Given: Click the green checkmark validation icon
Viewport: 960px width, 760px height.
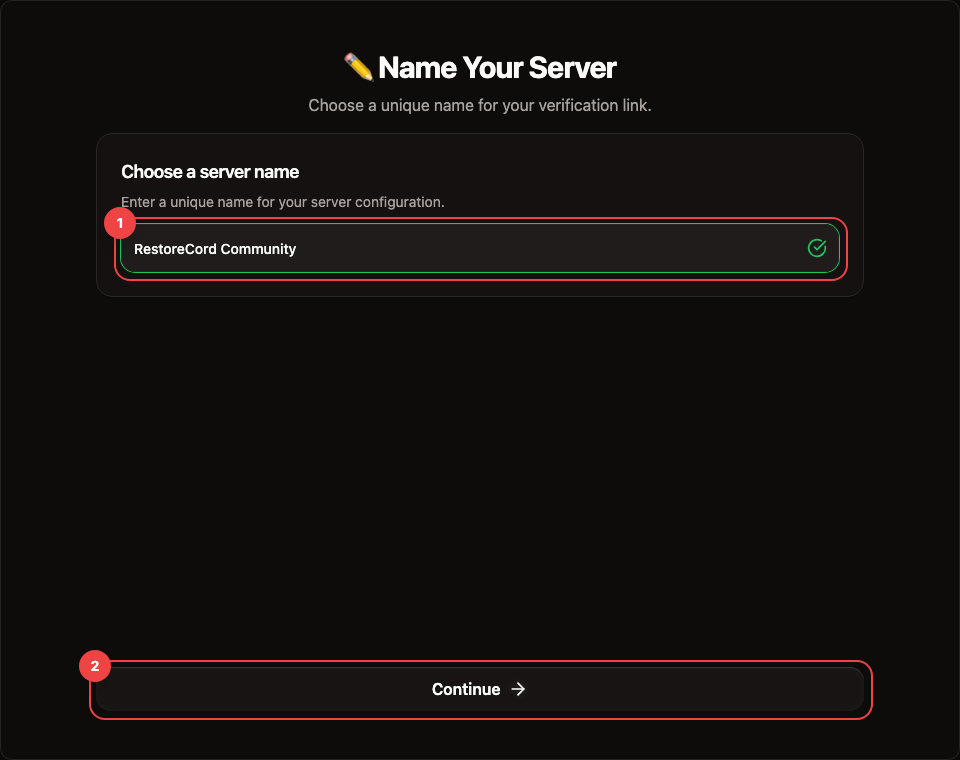Looking at the screenshot, I should [x=817, y=248].
